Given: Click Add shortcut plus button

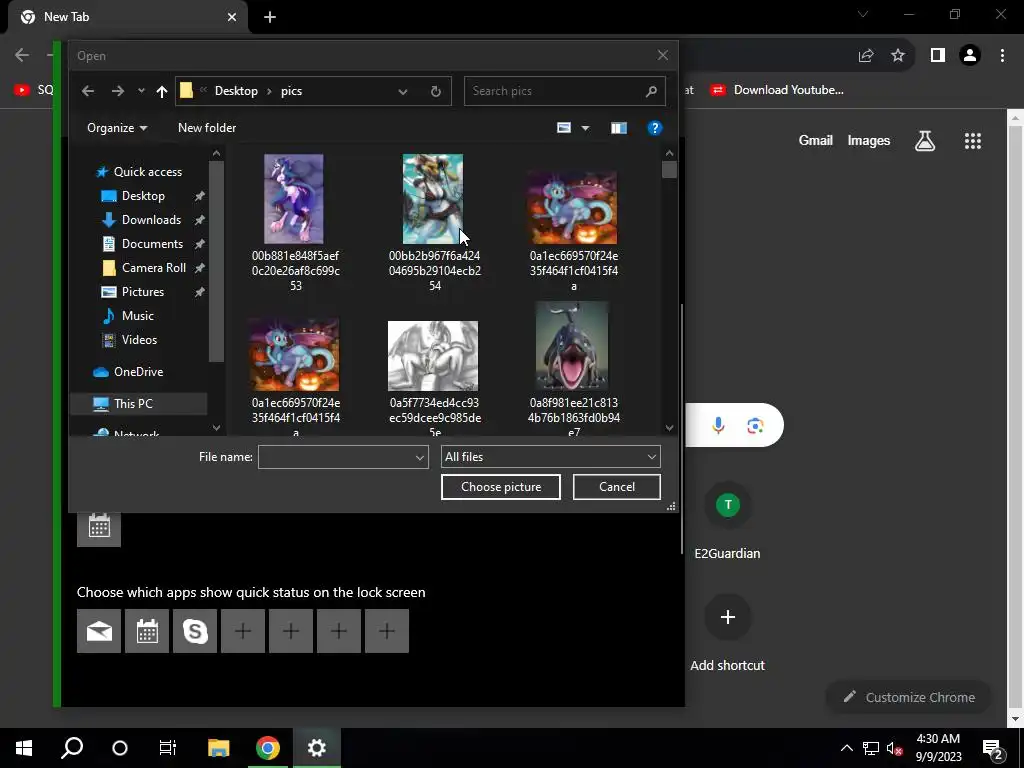Looking at the screenshot, I should [728, 617].
